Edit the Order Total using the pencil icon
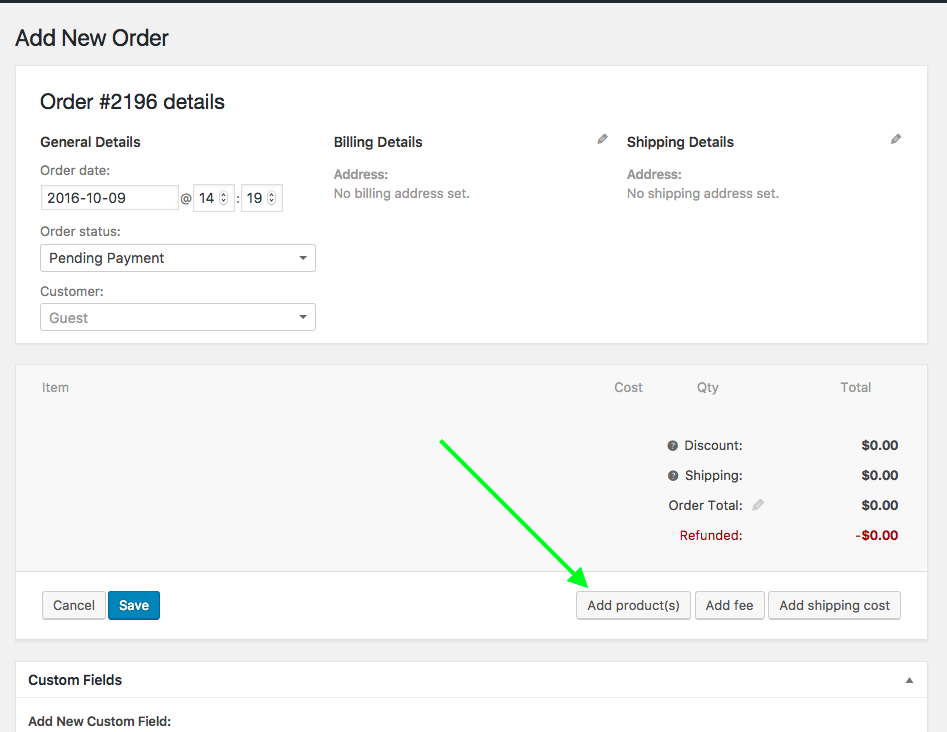947x732 pixels. [x=758, y=505]
